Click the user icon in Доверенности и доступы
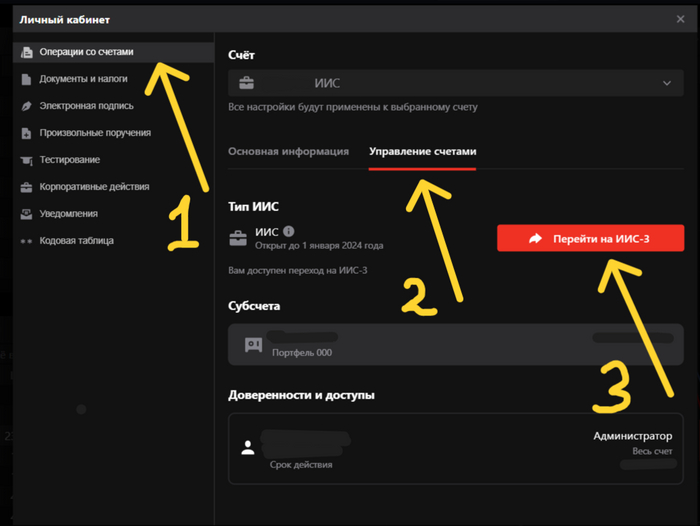The width and height of the screenshot is (700, 526). pyautogui.click(x=248, y=447)
